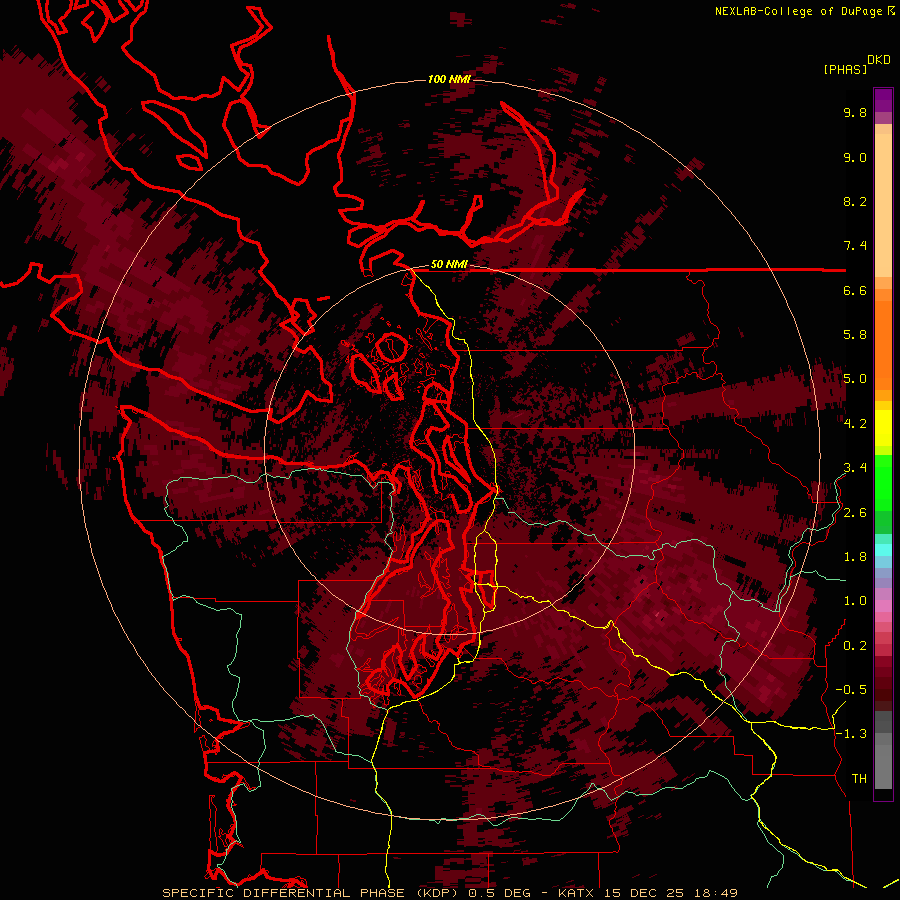Click the -0.5 value on the color scale
The height and width of the screenshot is (900, 900).
pyautogui.click(x=851, y=690)
